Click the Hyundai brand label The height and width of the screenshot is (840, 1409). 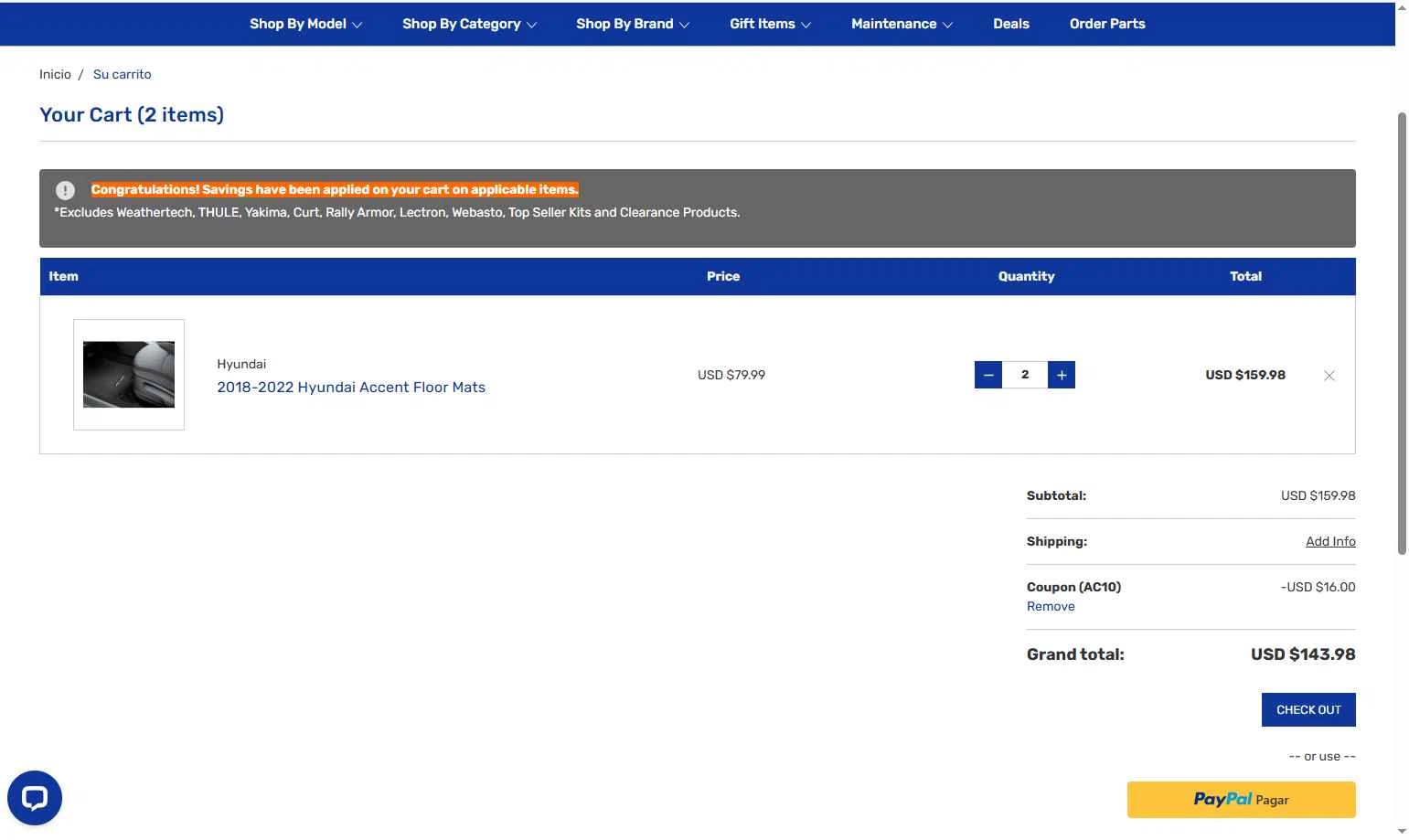pos(241,364)
